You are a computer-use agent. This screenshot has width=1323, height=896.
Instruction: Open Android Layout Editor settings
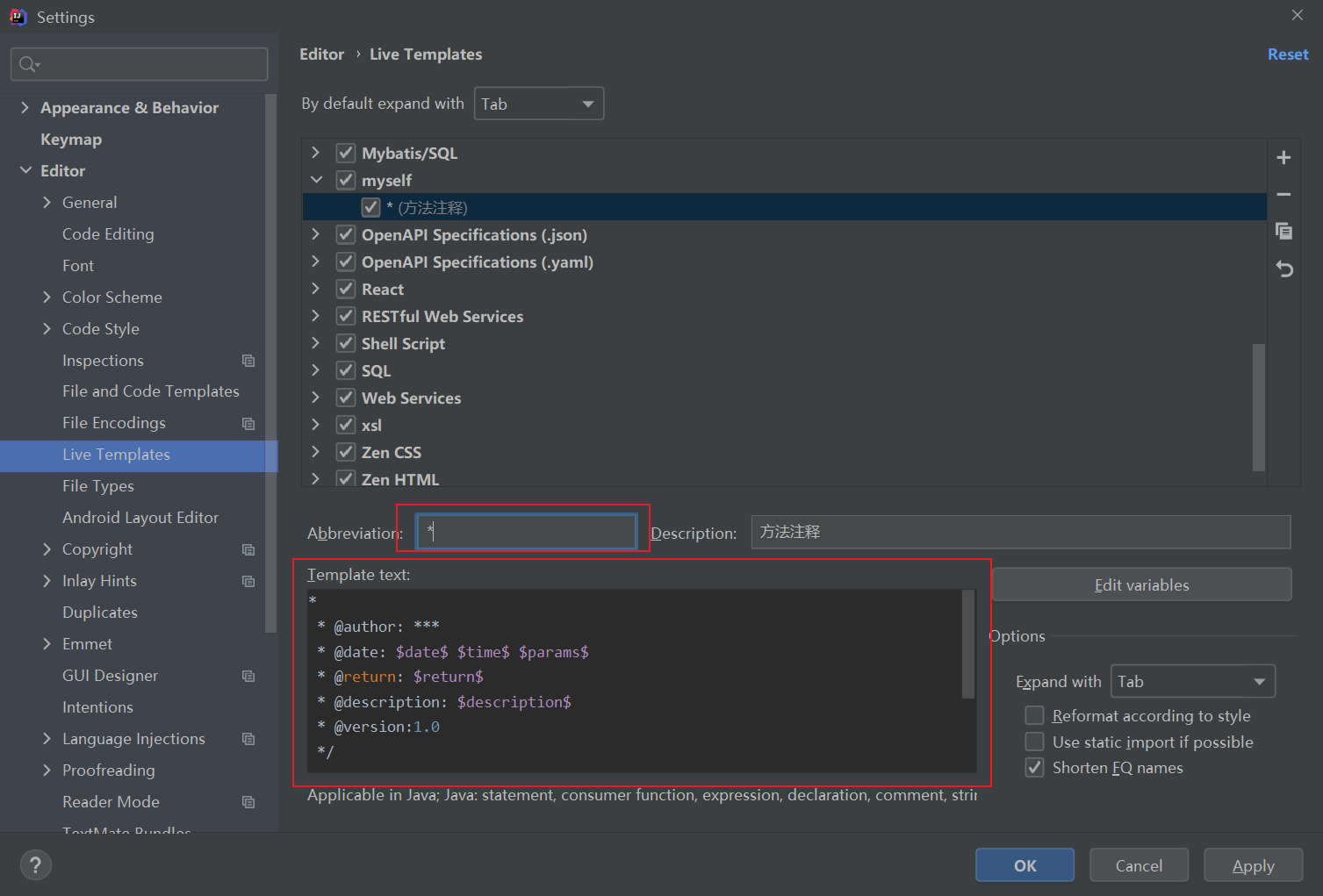[140, 518]
